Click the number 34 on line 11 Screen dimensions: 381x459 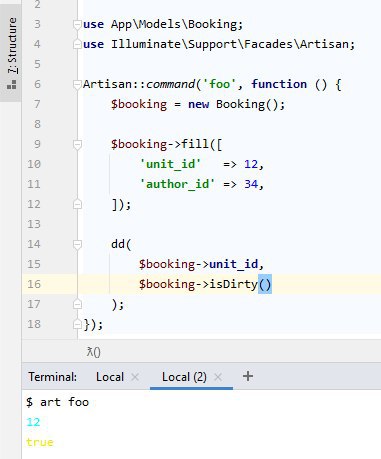tap(251, 184)
